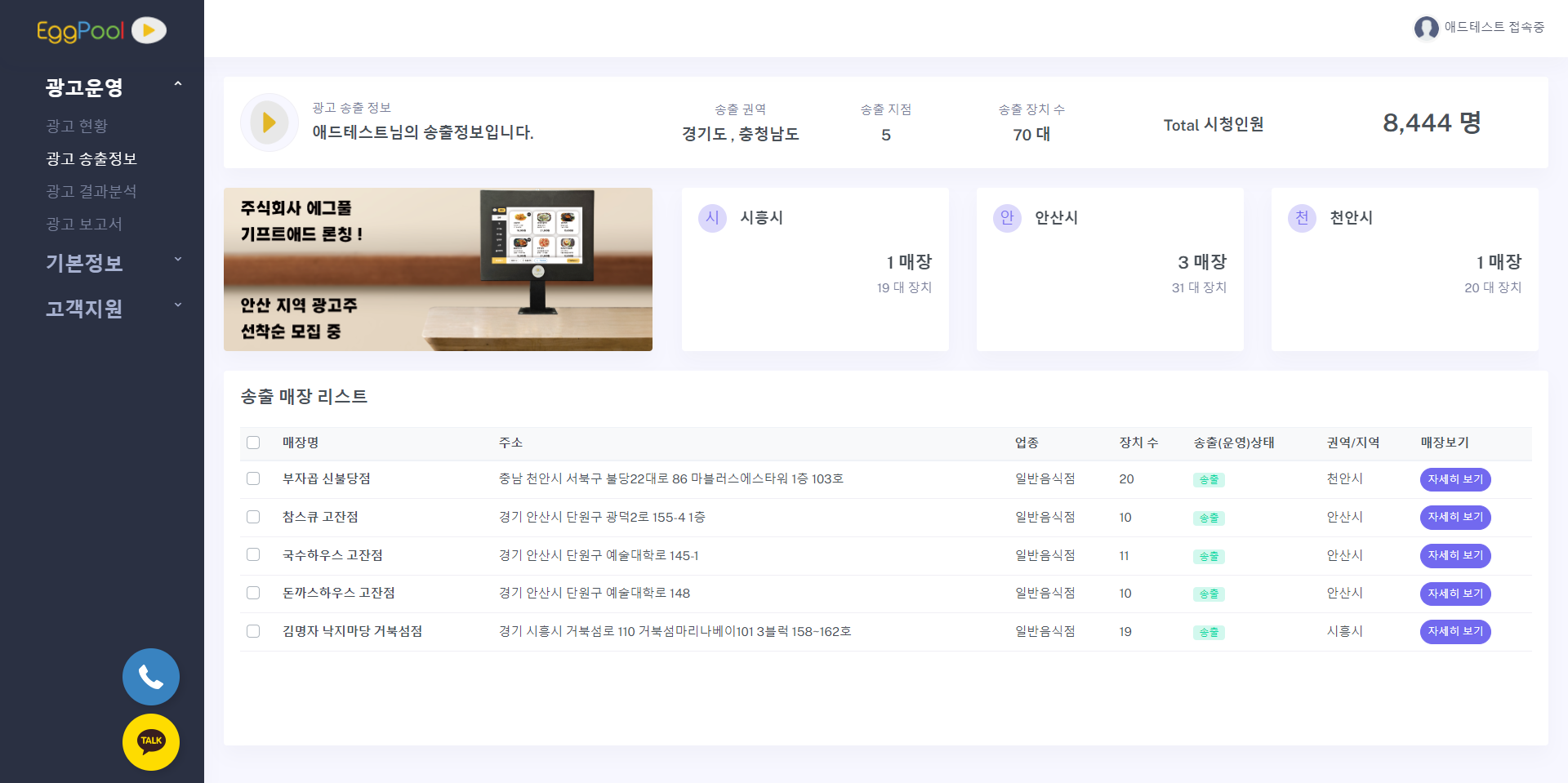This screenshot has width=1568, height=783.
Task: Check the 부자곱 신불당점 row checkbox
Action: click(253, 478)
